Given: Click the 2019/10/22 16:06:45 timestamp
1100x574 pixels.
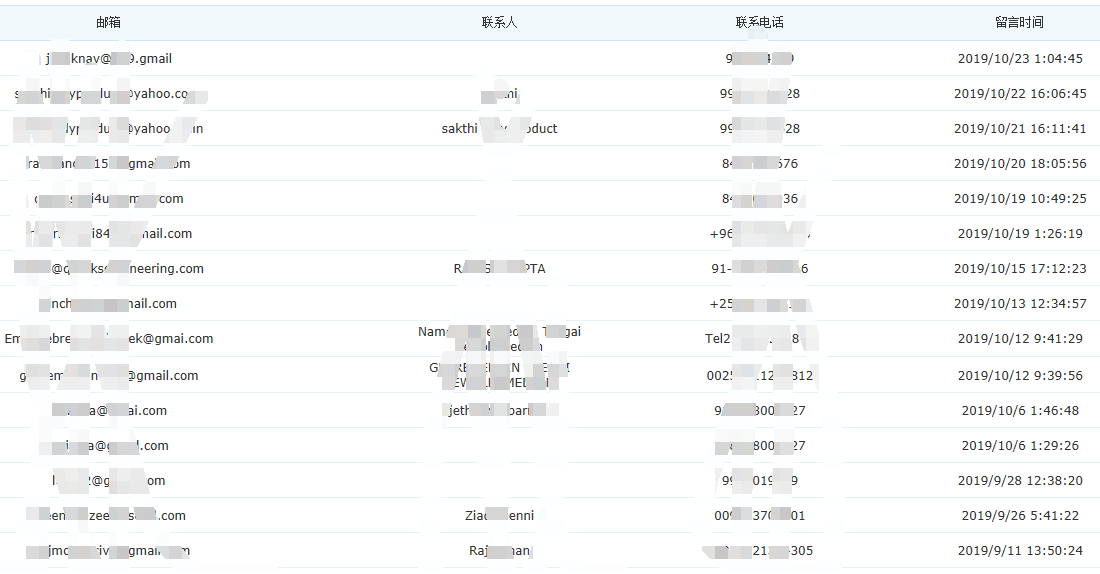Looking at the screenshot, I should 1019,94.
